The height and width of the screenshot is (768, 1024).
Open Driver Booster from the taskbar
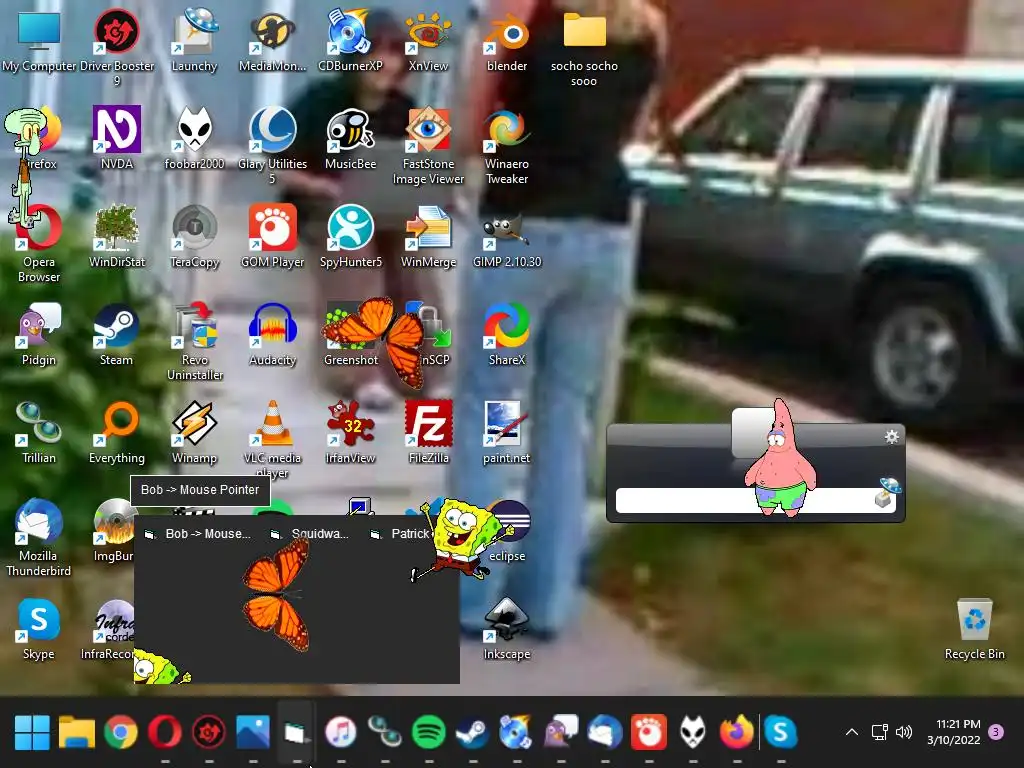click(209, 732)
